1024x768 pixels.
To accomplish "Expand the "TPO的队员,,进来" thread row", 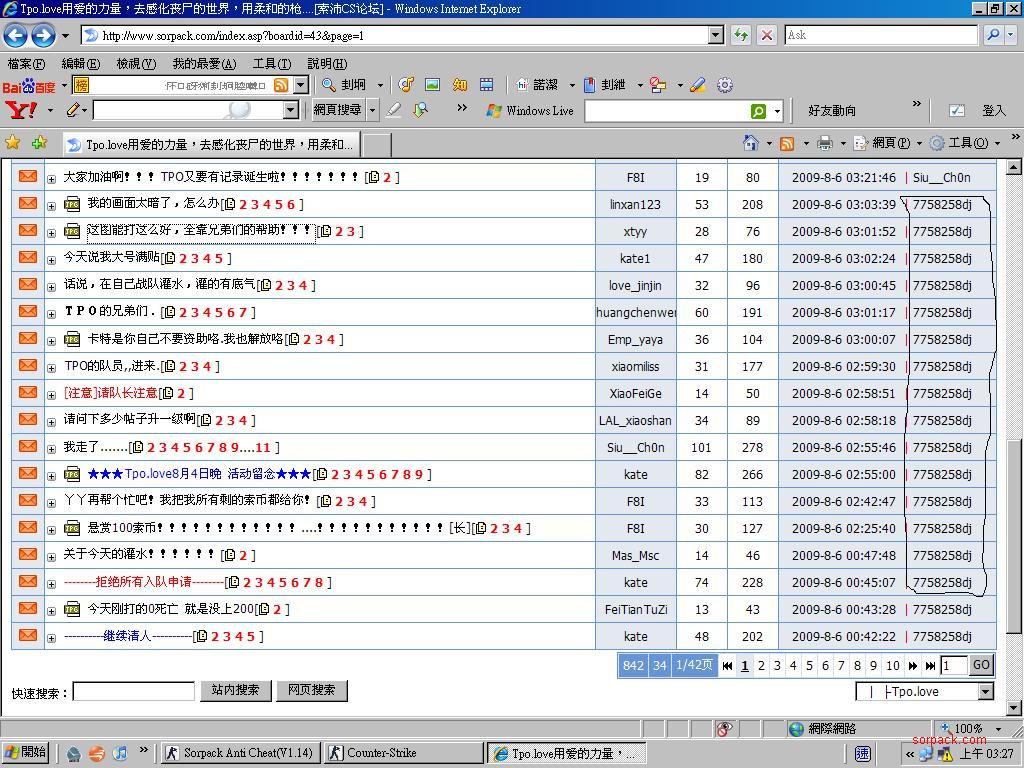I will (x=51, y=367).
